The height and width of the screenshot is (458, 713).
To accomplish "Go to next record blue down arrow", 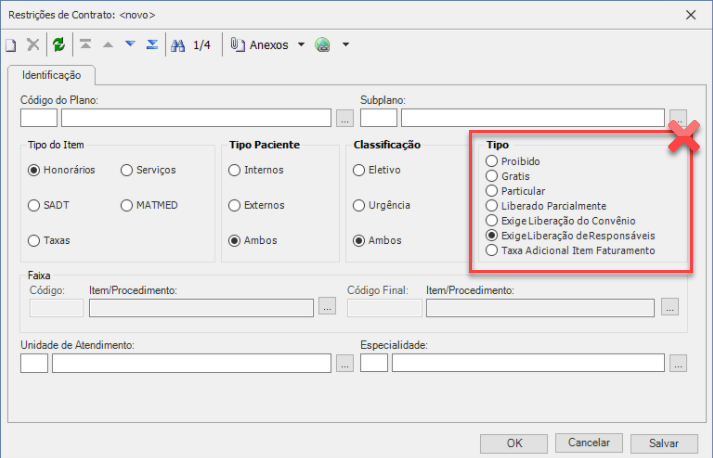I will click(131, 44).
